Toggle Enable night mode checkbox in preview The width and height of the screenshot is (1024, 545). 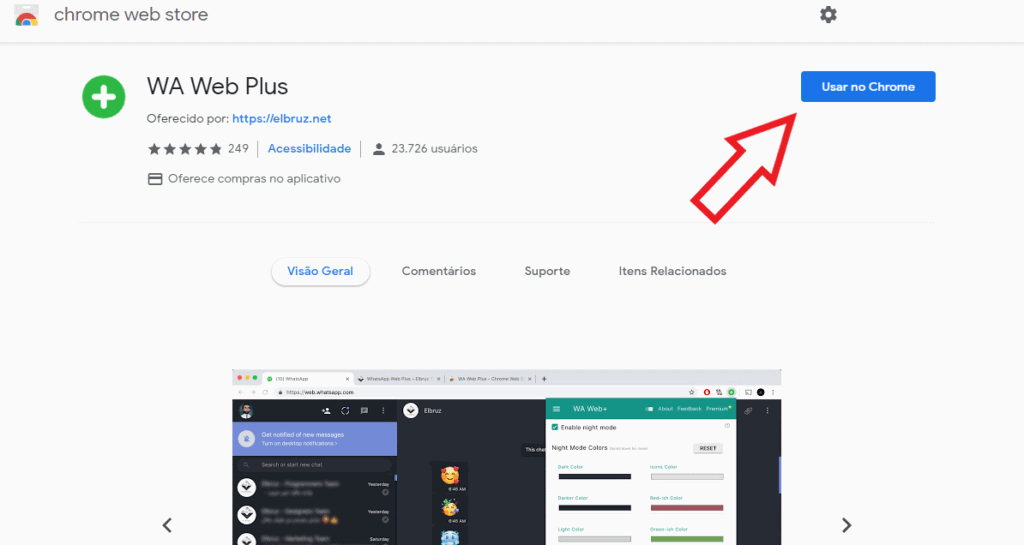(x=554, y=428)
